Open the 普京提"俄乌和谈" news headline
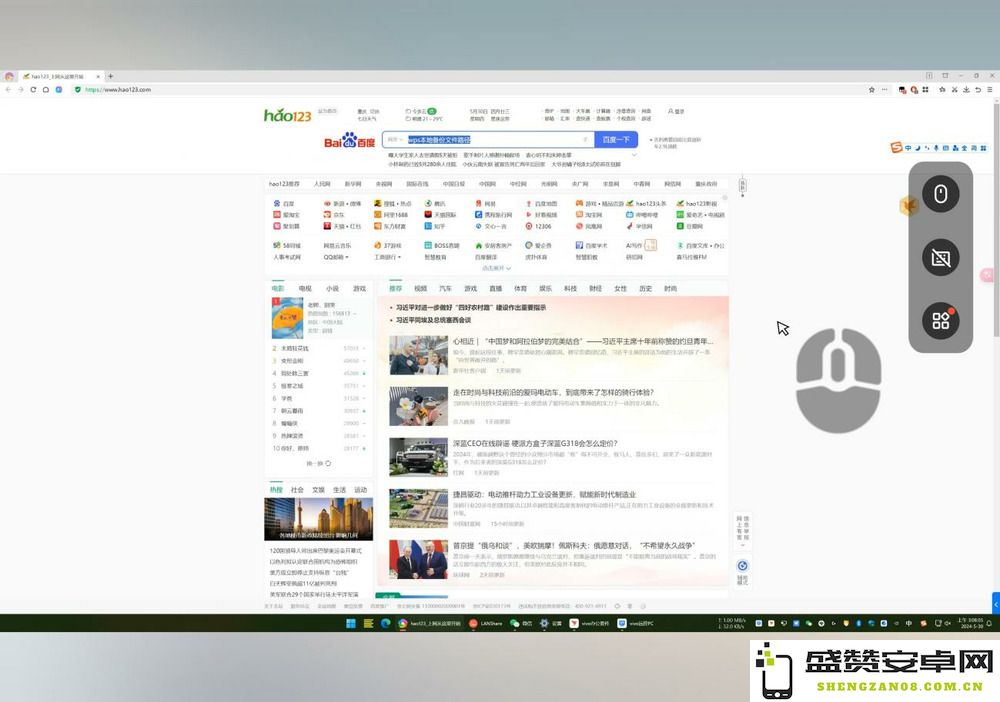This screenshot has width=1000, height=702. (574, 546)
